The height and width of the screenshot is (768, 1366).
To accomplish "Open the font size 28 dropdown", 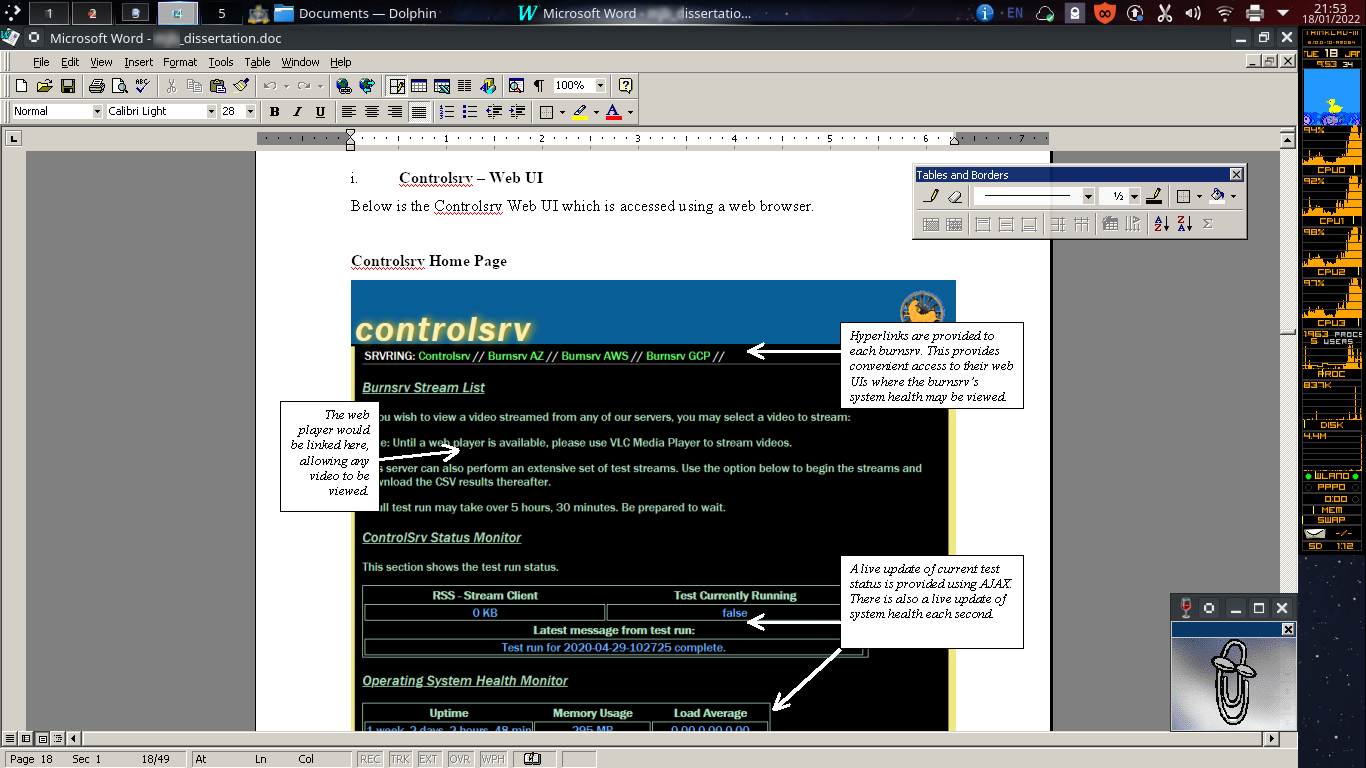I will tap(250, 111).
